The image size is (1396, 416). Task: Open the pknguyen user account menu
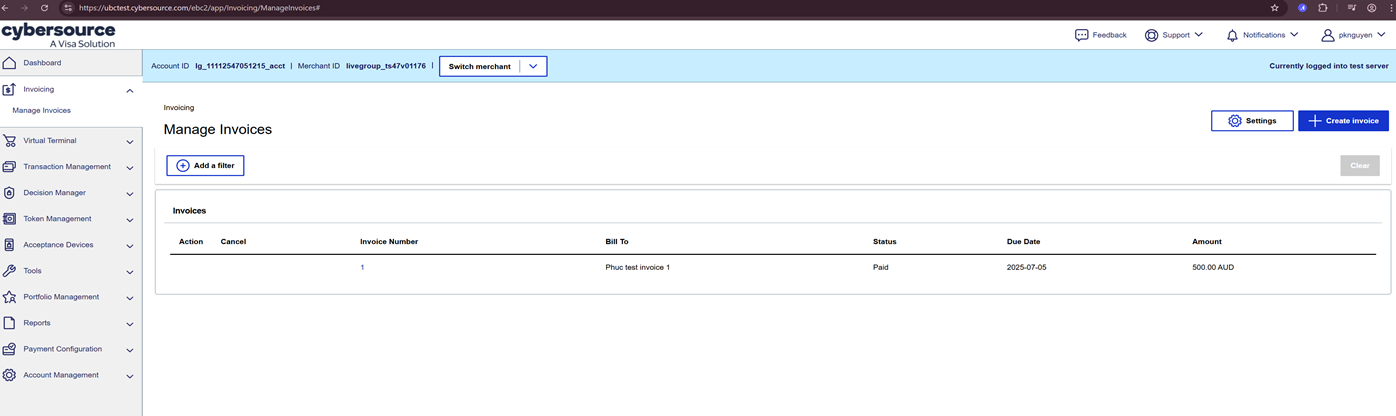1354,35
